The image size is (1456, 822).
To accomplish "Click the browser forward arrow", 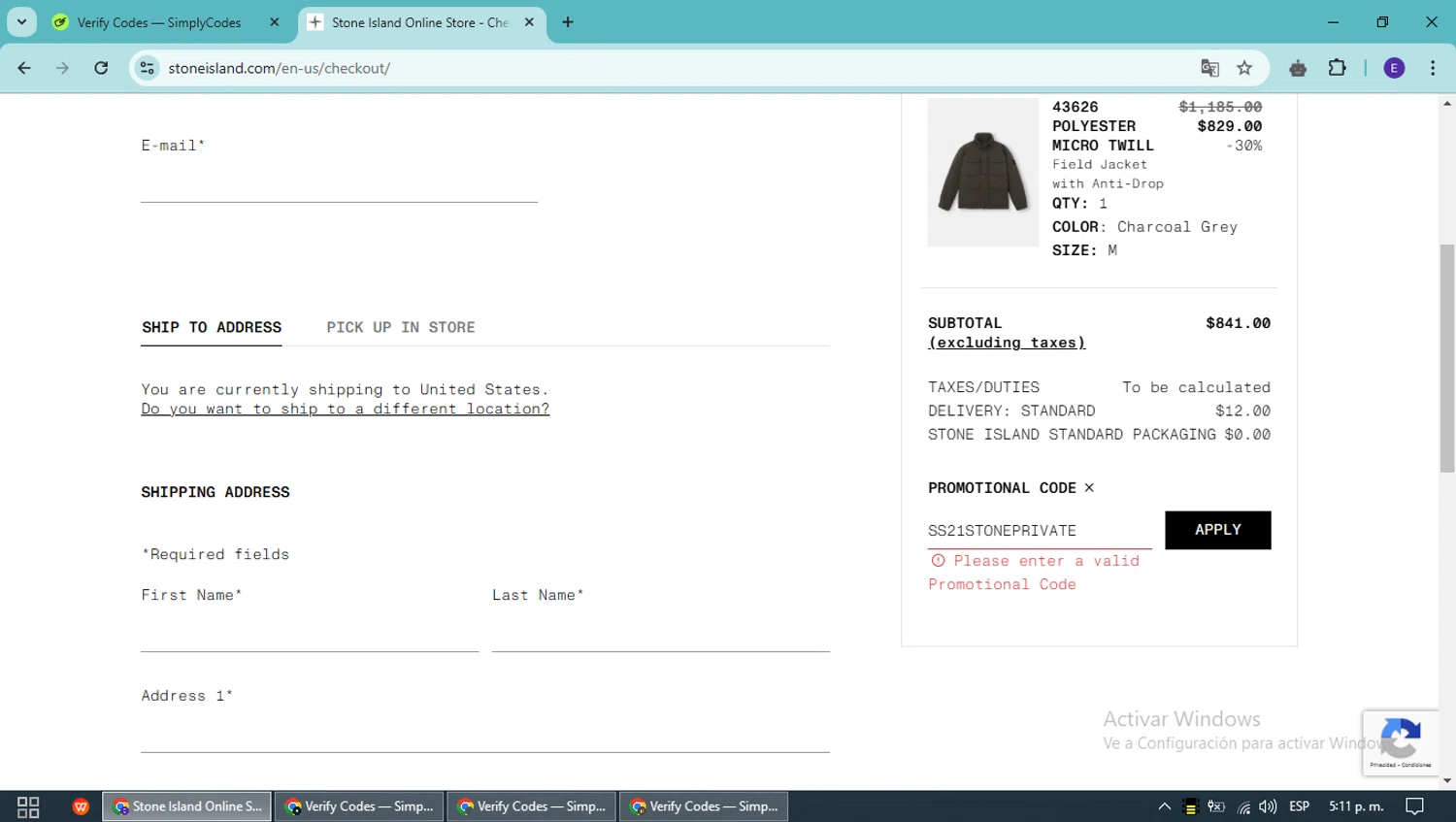I will [x=62, y=68].
